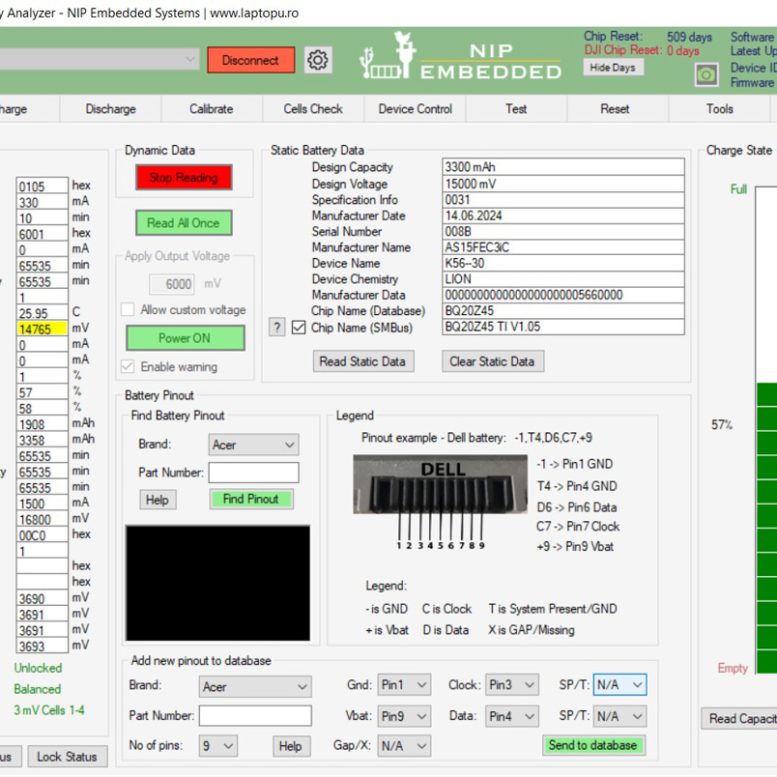Open settings via the gear icon

(x=318, y=60)
